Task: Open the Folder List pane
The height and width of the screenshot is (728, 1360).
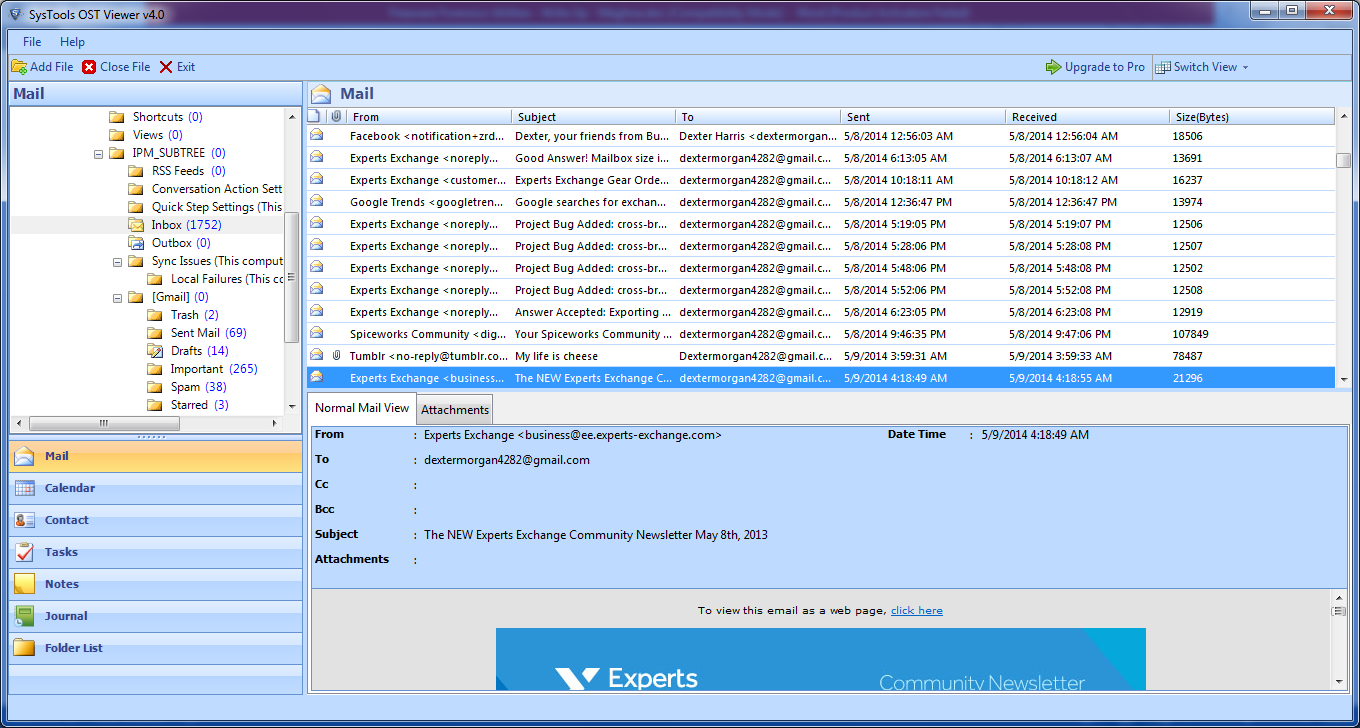Action: click(x=156, y=648)
